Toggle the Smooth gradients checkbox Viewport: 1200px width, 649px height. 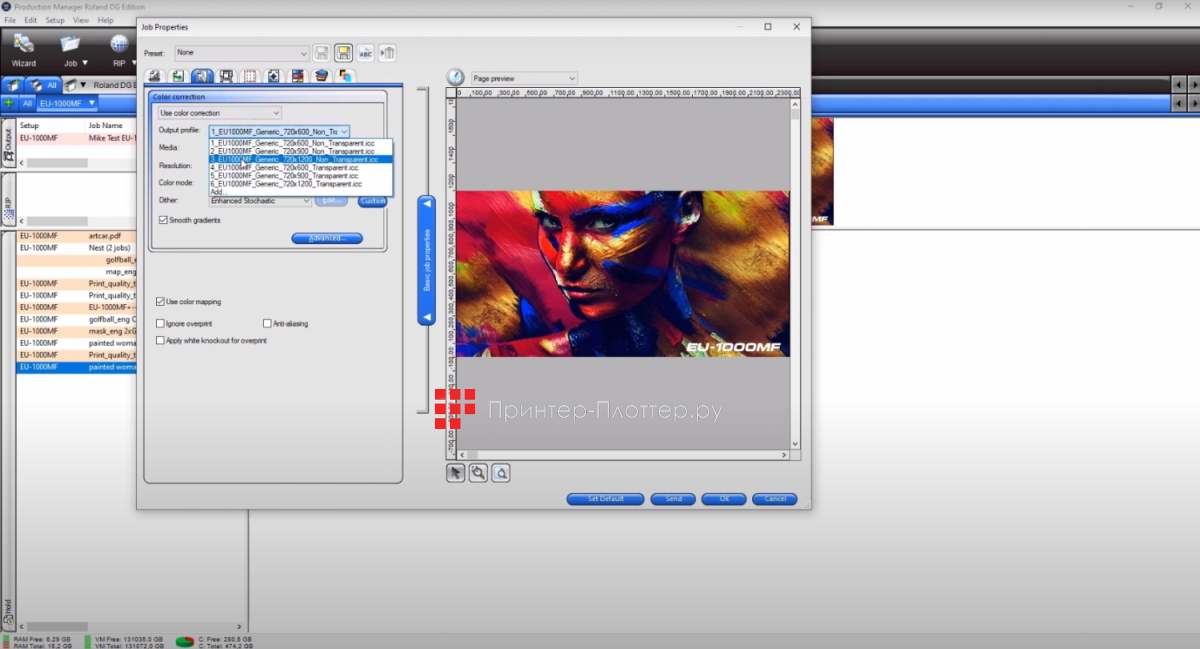pos(164,220)
